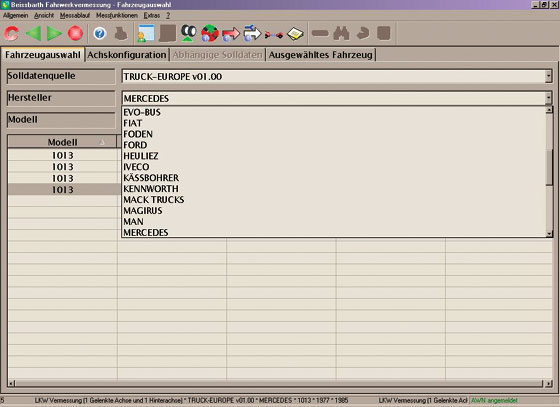Click the green forward arrow icon
Viewport: 560px width, 407px height.
[x=54, y=34]
